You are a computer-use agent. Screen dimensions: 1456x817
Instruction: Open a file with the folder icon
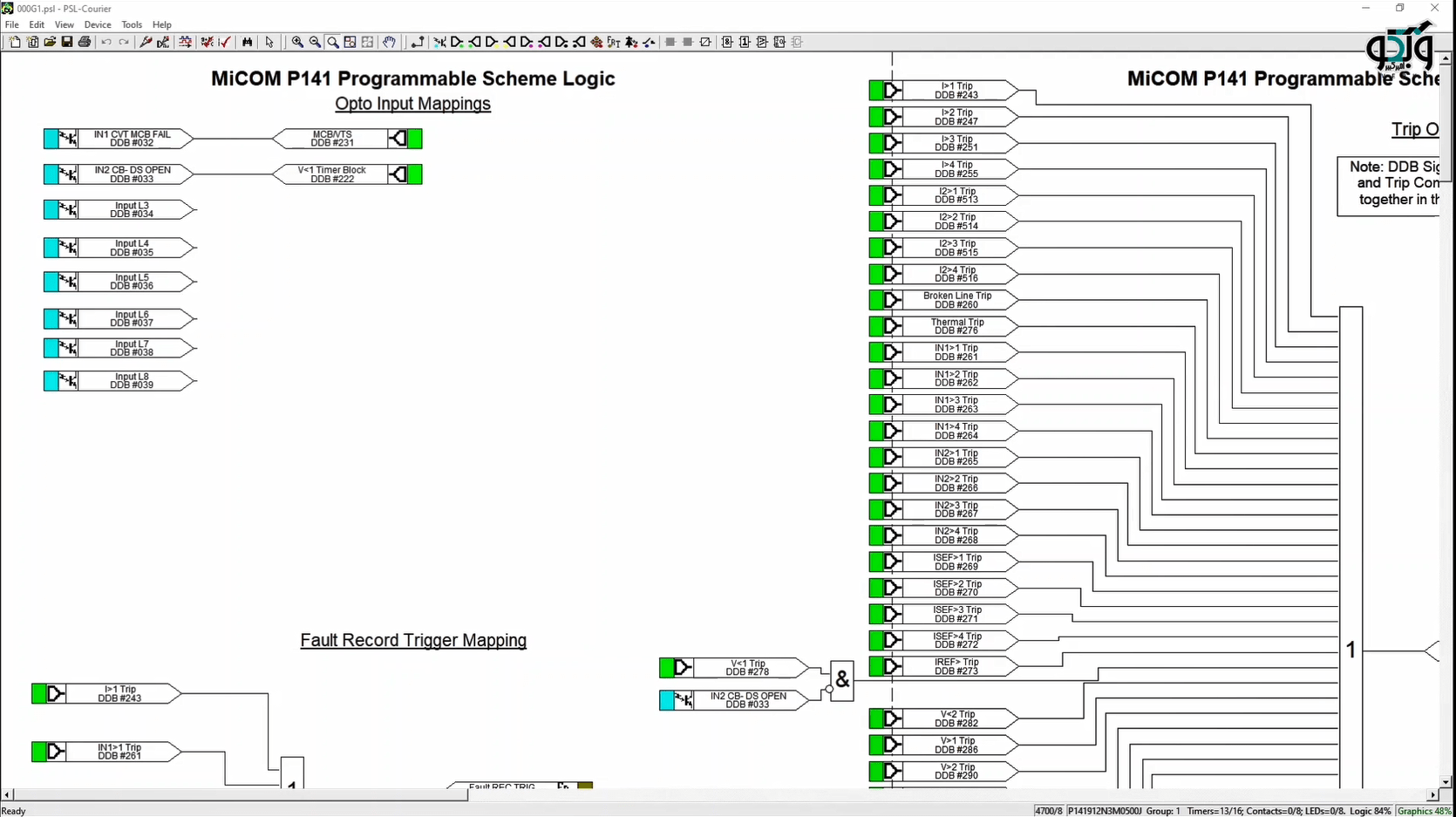pyautogui.click(x=50, y=42)
